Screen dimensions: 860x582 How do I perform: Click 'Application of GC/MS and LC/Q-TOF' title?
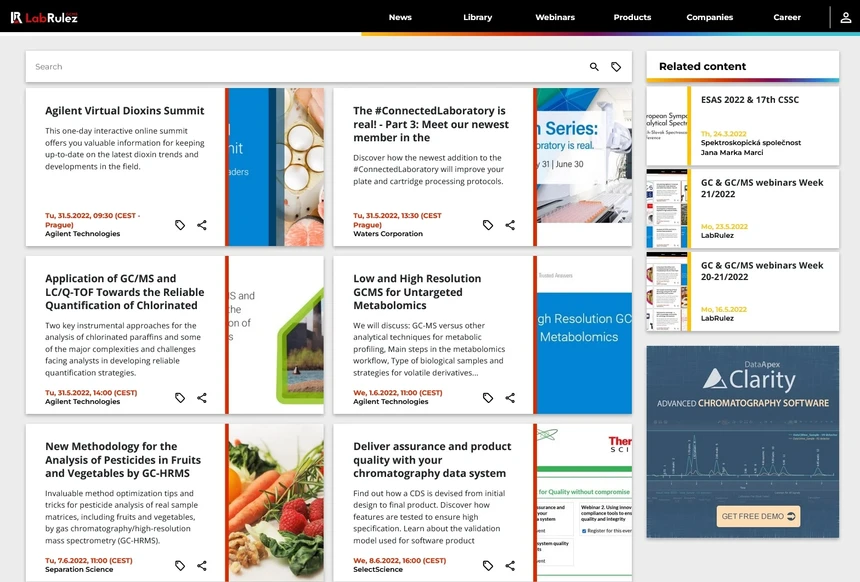pyautogui.click(x=125, y=292)
